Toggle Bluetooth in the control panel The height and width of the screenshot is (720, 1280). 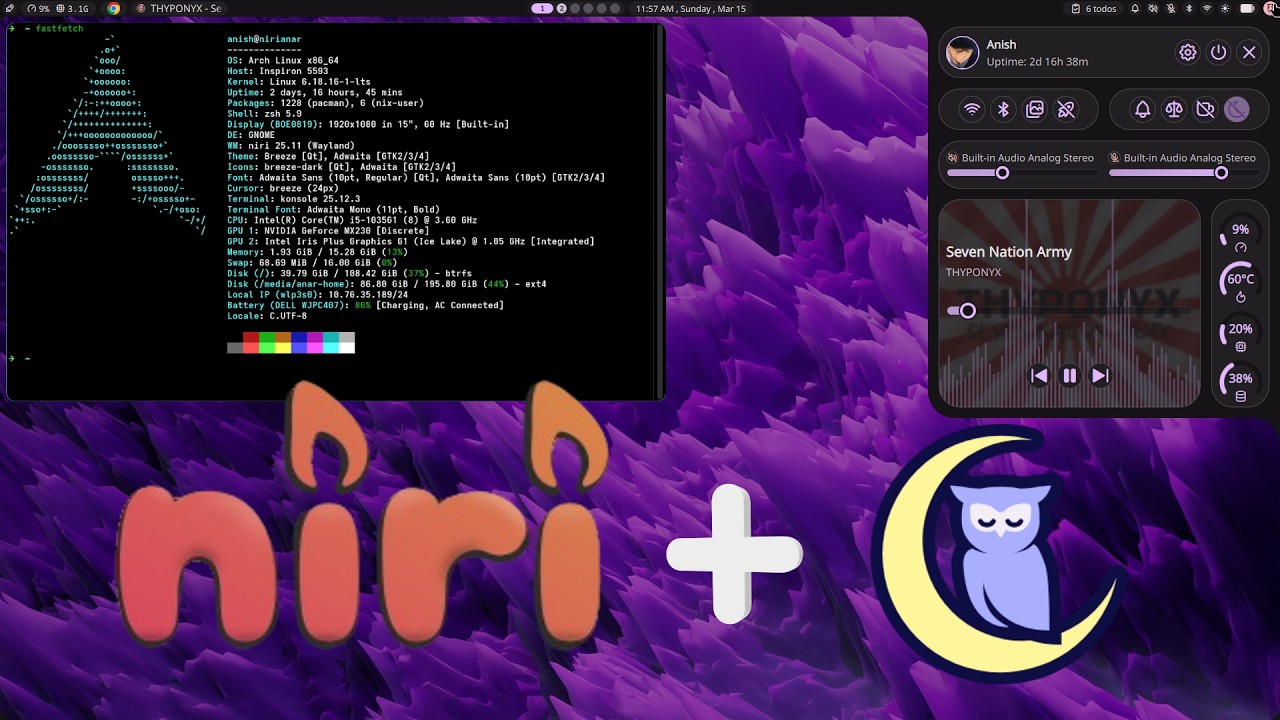point(1003,110)
